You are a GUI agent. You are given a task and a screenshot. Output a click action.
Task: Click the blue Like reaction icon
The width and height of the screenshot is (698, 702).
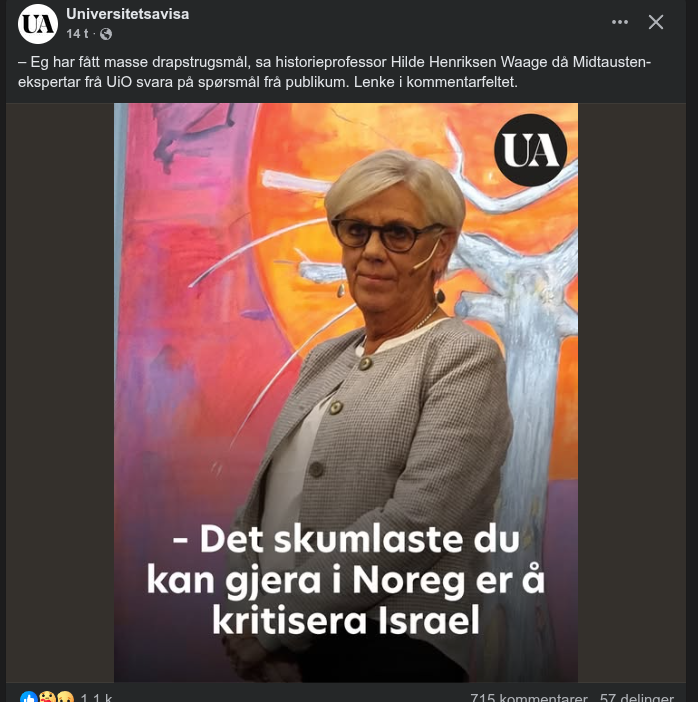(x=29, y=697)
